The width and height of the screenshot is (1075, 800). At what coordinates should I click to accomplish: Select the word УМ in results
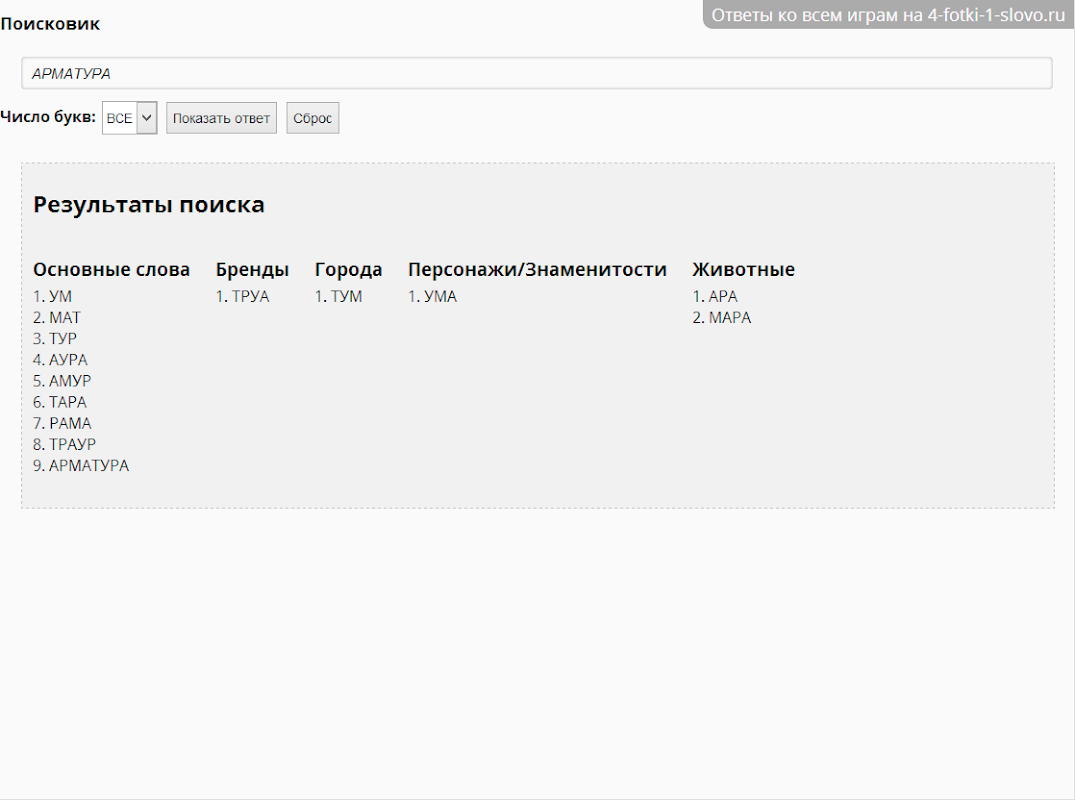click(60, 296)
